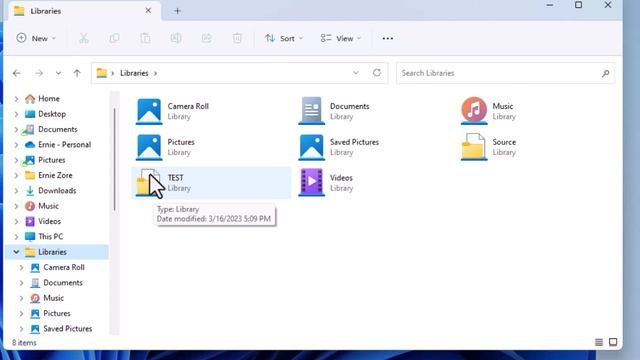Viewport: 640px width, 360px height.
Task: Select Libraries in navigation pane
Action: [x=52, y=252]
